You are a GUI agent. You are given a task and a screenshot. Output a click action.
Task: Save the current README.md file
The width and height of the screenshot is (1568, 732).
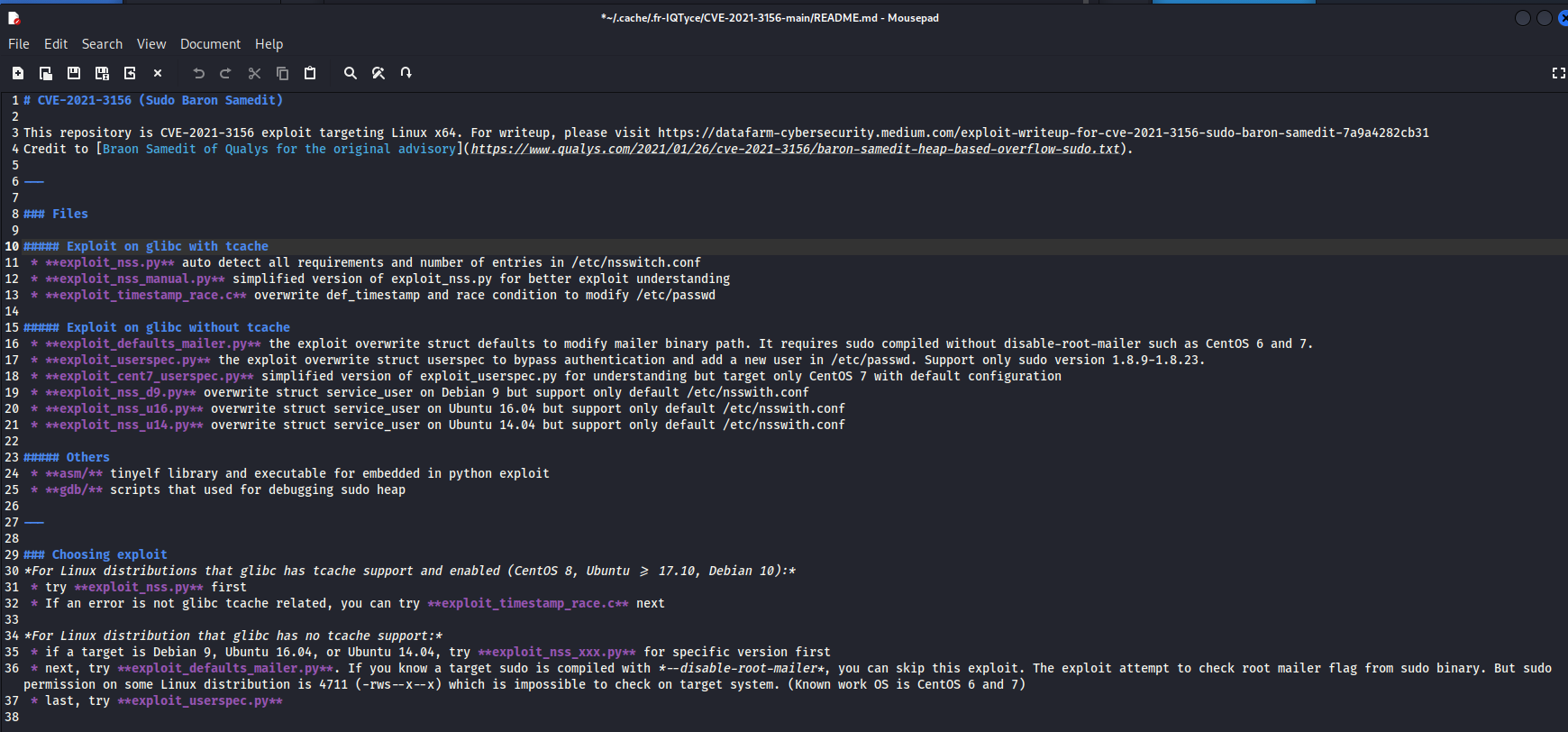pyautogui.click(x=74, y=73)
